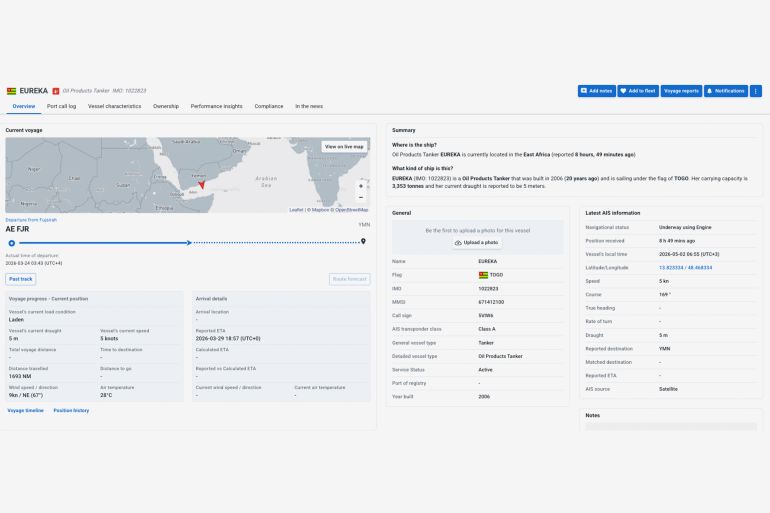Zoom in on the voyage map
This screenshot has width=770, height=513.
[x=361, y=186]
